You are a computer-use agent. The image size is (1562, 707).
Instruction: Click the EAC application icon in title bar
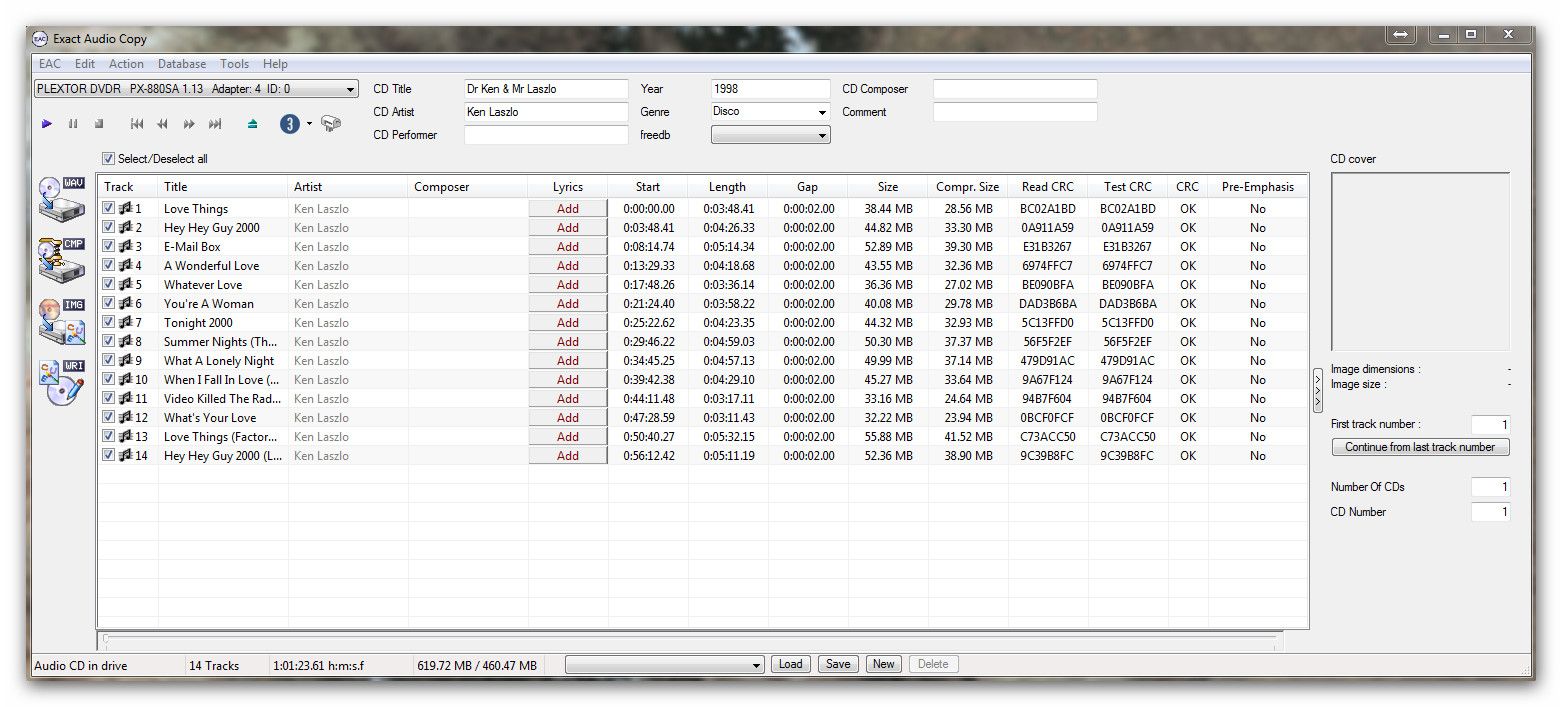click(40, 39)
